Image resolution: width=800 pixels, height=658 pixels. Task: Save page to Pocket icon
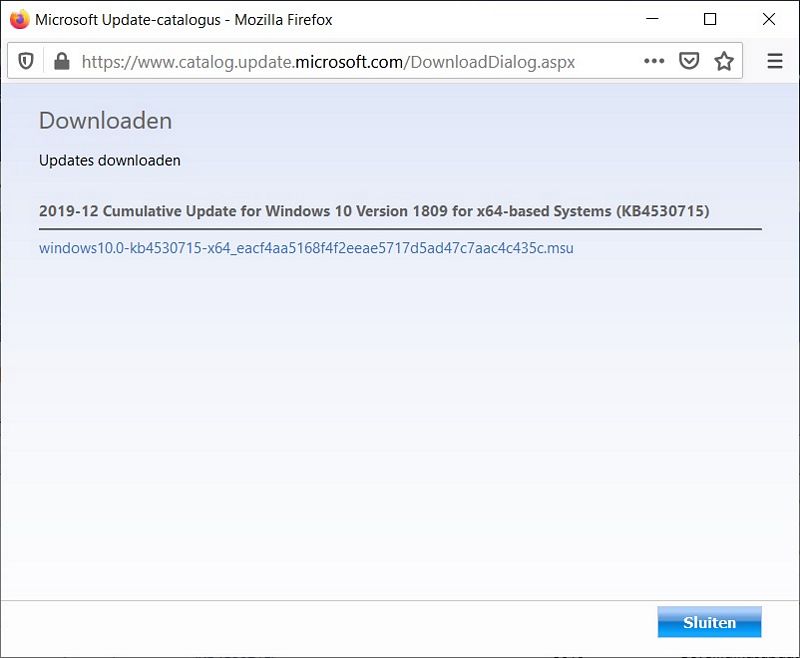click(689, 61)
